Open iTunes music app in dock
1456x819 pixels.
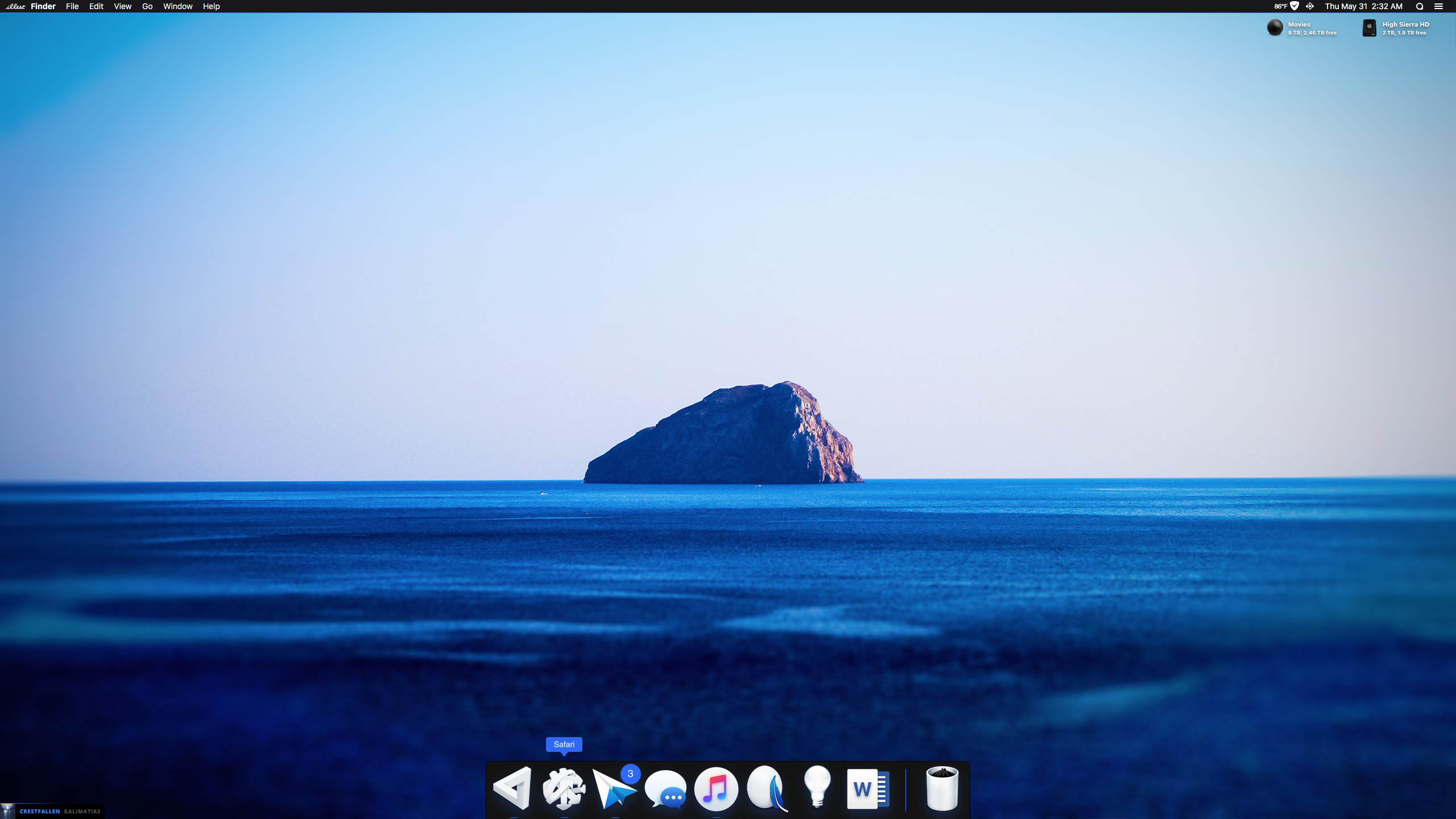point(716,789)
